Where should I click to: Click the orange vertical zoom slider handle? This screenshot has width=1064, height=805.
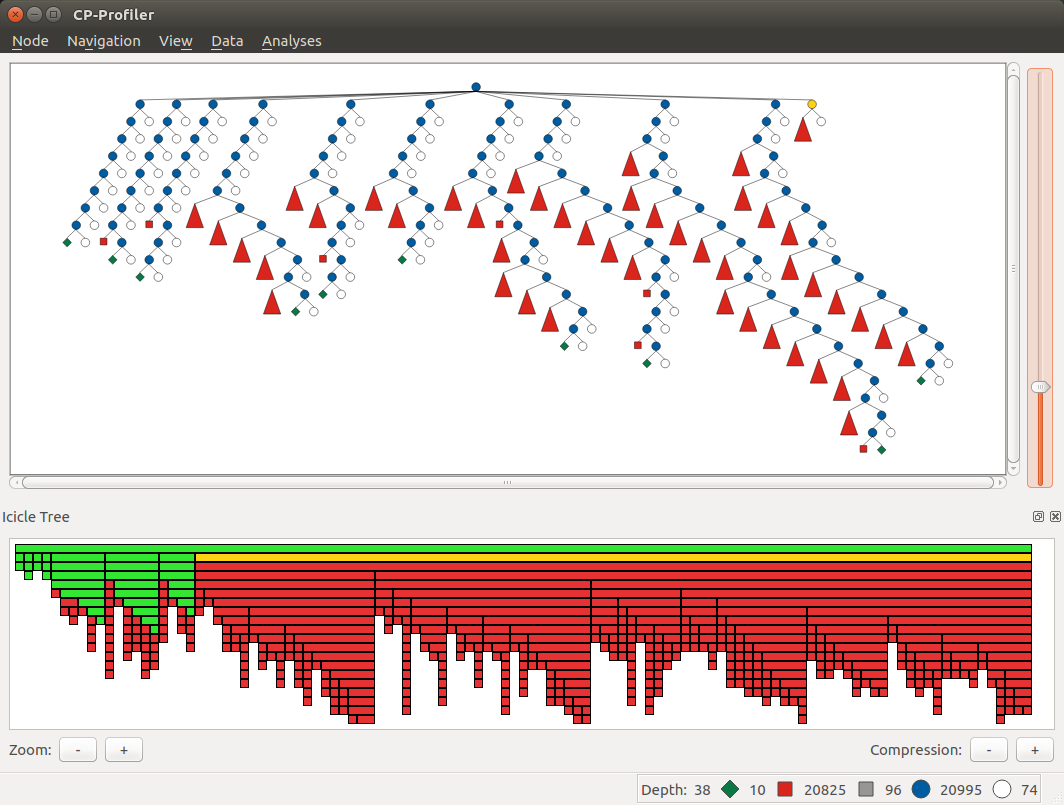pos(1040,387)
